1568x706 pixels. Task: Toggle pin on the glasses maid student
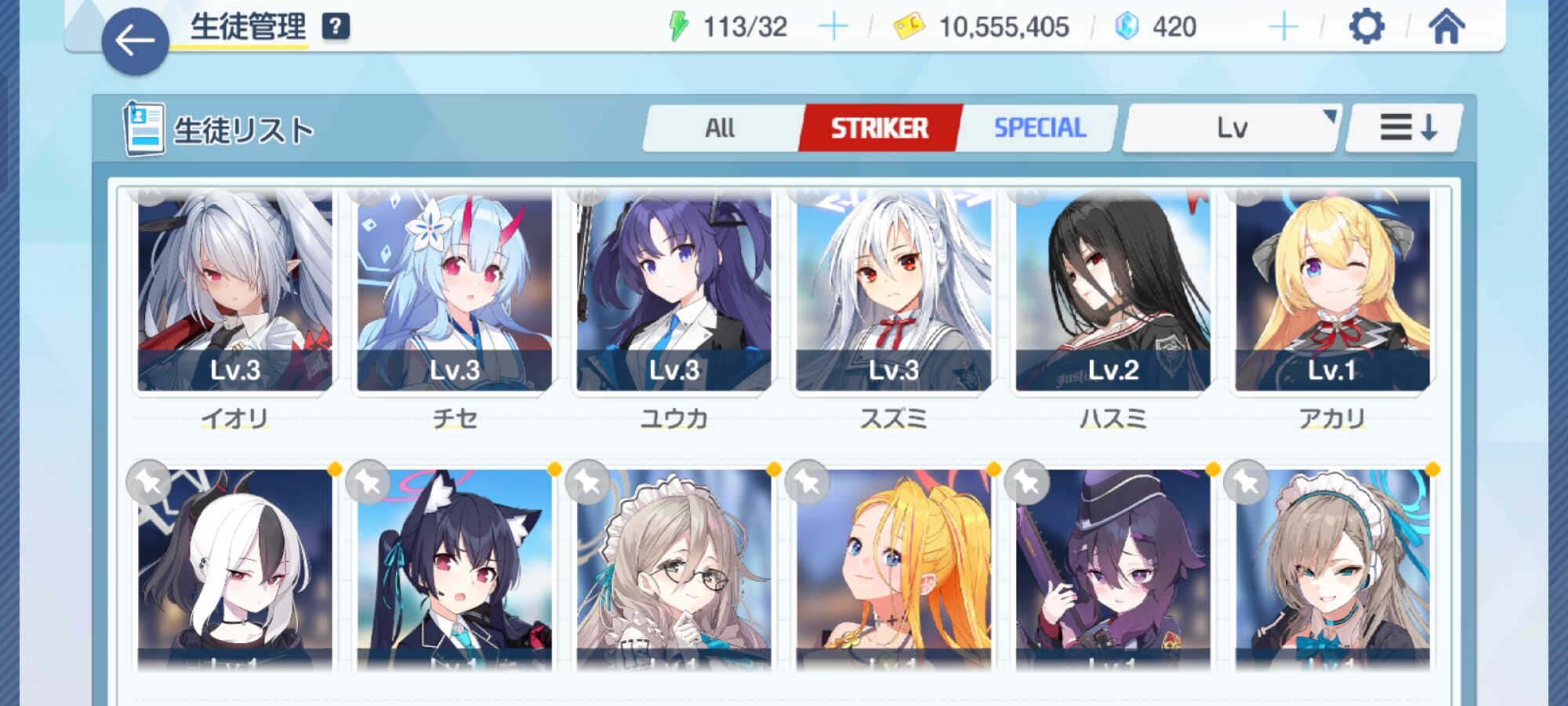pyautogui.click(x=587, y=482)
